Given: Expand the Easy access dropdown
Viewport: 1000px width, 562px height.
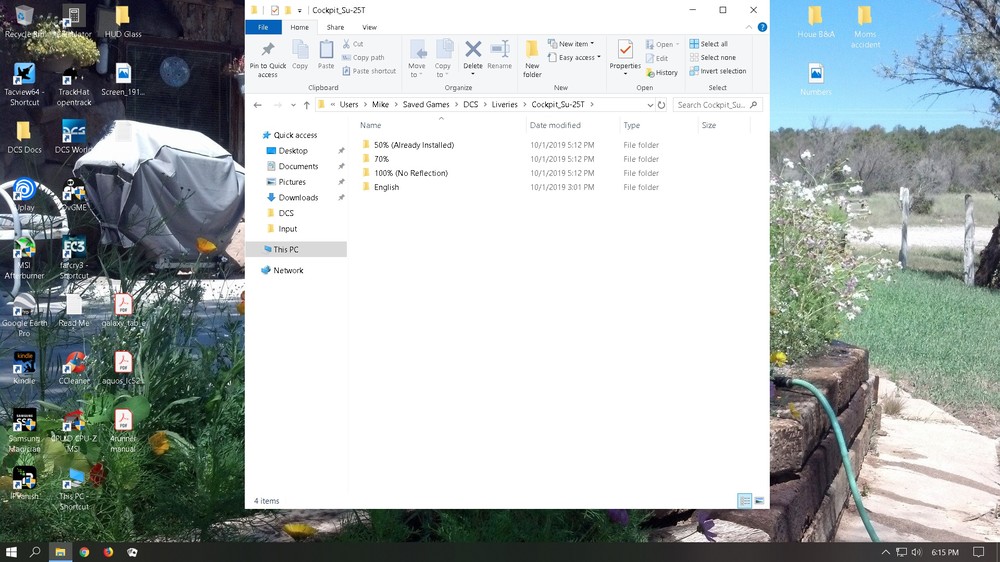Looking at the screenshot, I should click(574, 57).
